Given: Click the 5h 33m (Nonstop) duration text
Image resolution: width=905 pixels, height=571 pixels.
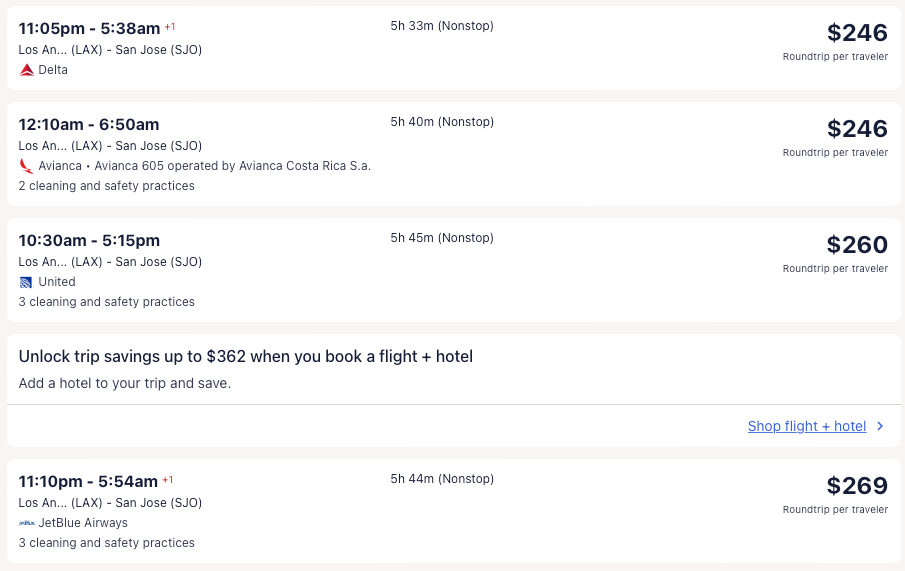Looking at the screenshot, I should pyautogui.click(x=442, y=26).
